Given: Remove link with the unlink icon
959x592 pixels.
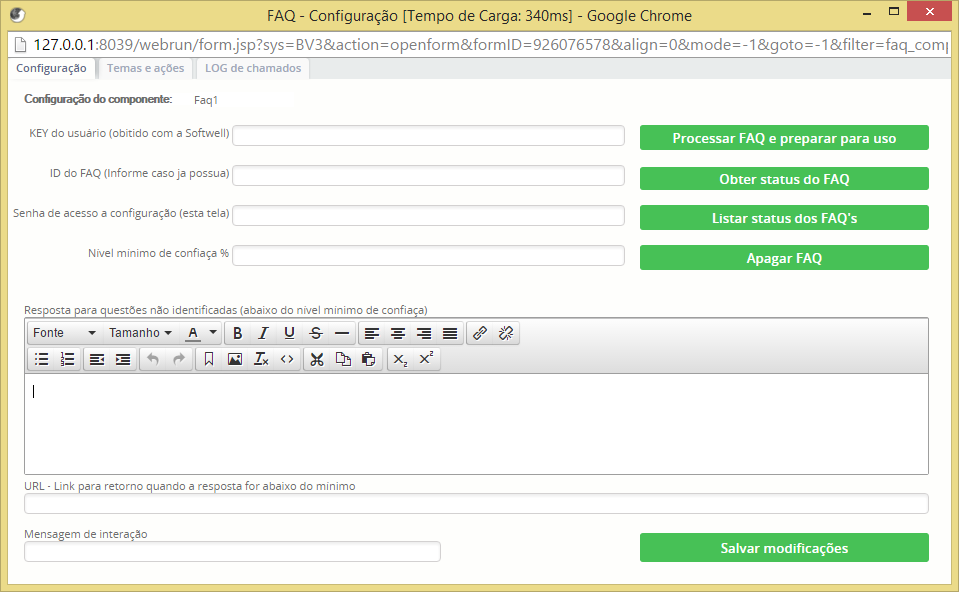Looking at the screenshot, I should coord(506,333).
